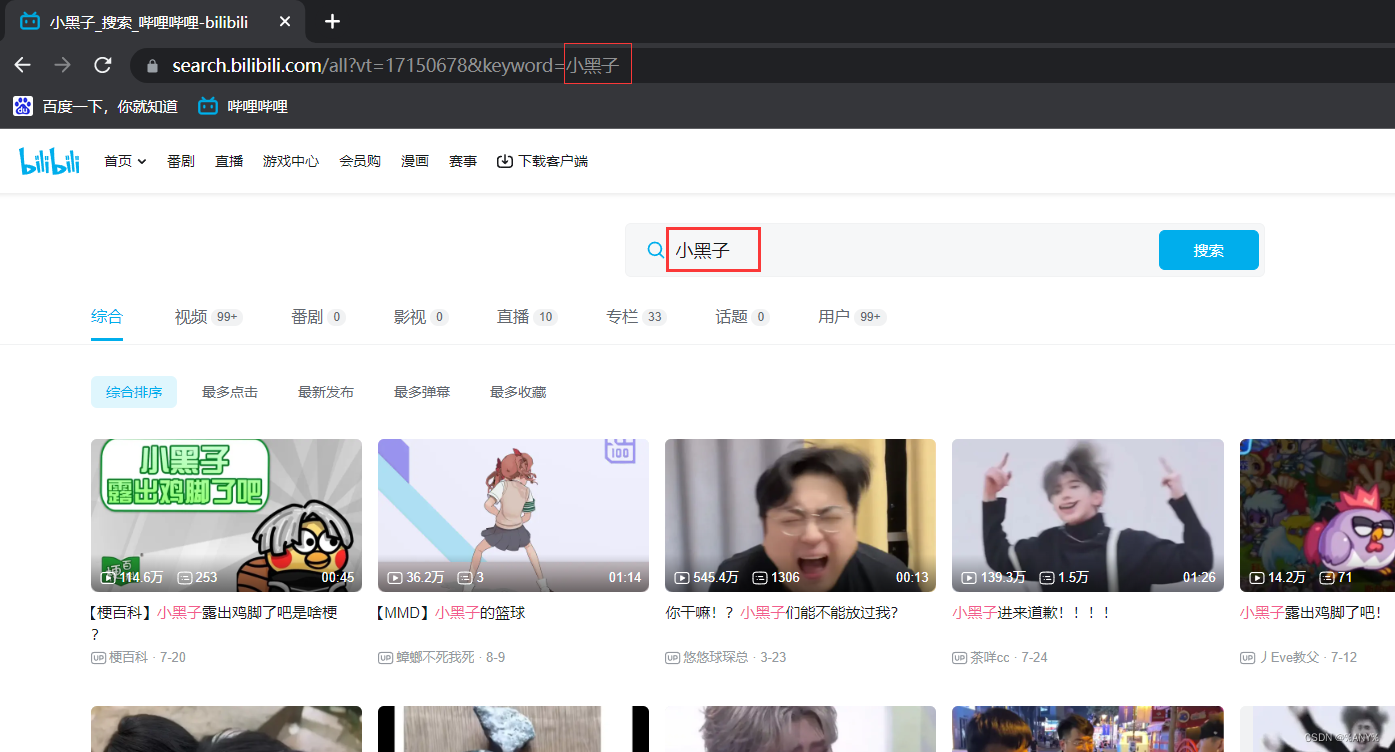Click the browser back arrow
The image size is (1395, 752).
(22, 65)
